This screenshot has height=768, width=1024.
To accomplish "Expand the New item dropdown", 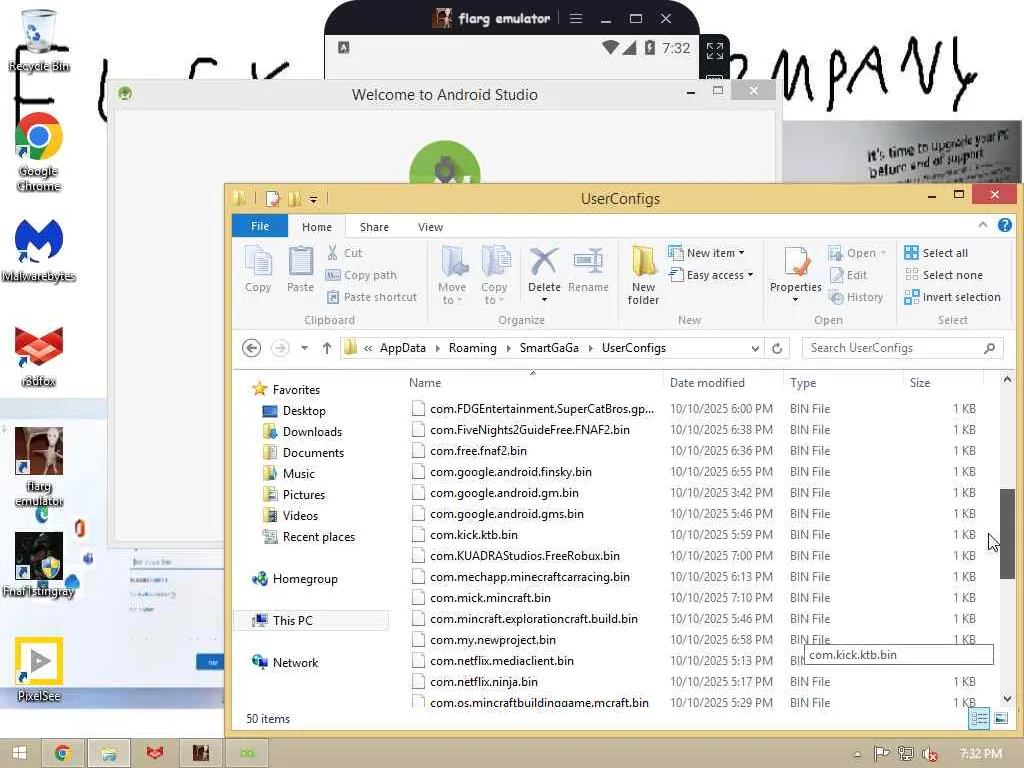I will (x=741, y=253).
